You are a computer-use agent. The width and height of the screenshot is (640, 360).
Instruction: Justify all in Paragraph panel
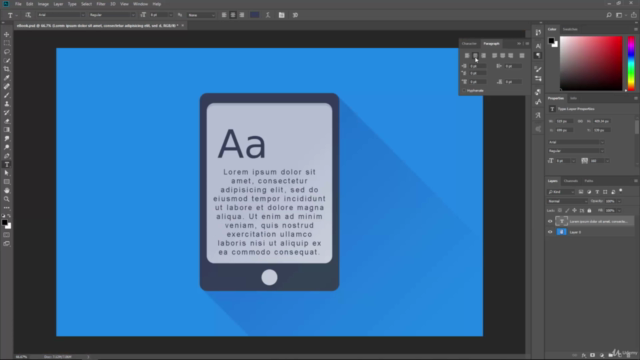[522, 56]
